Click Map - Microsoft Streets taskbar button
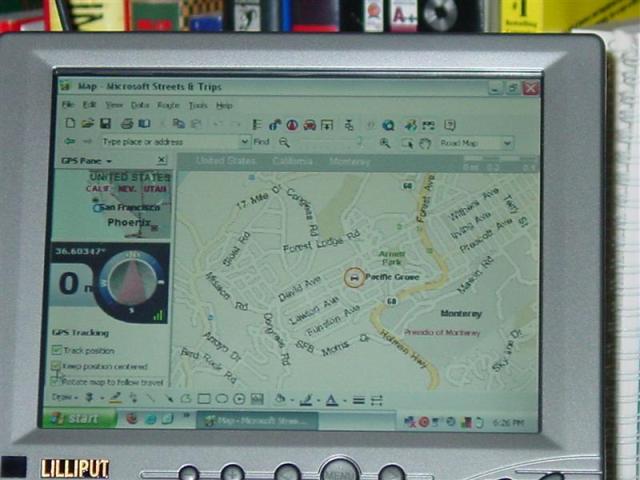 pyautogui.click(x=257, y=421)
